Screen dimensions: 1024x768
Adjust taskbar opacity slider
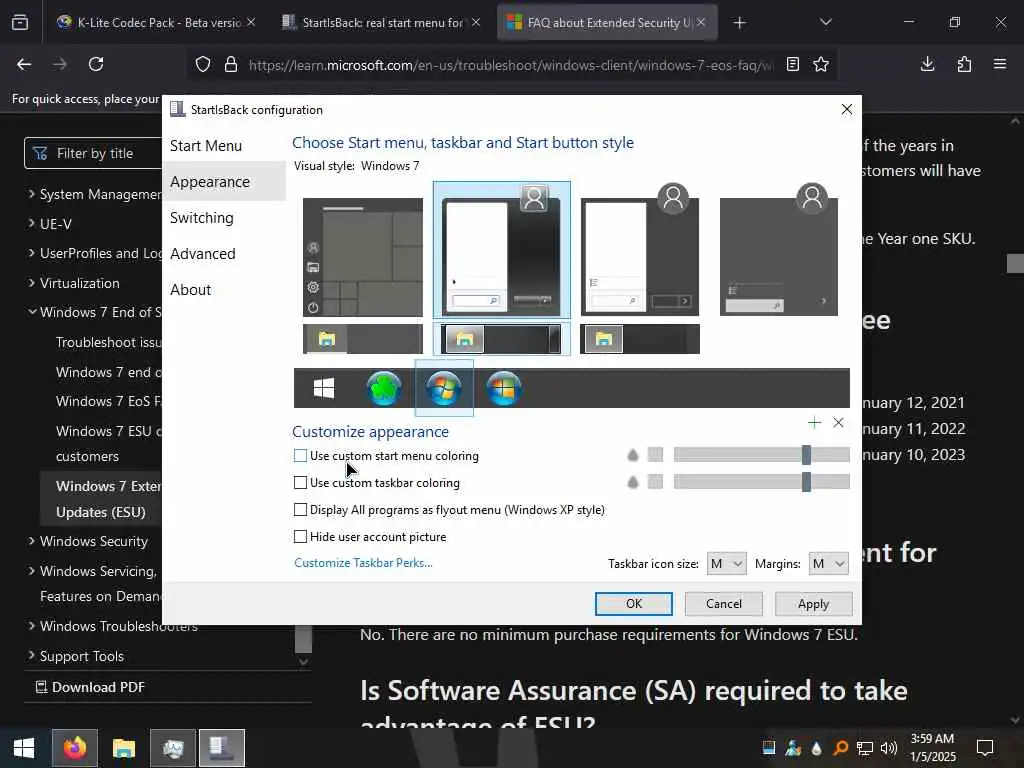click(761, 482)
